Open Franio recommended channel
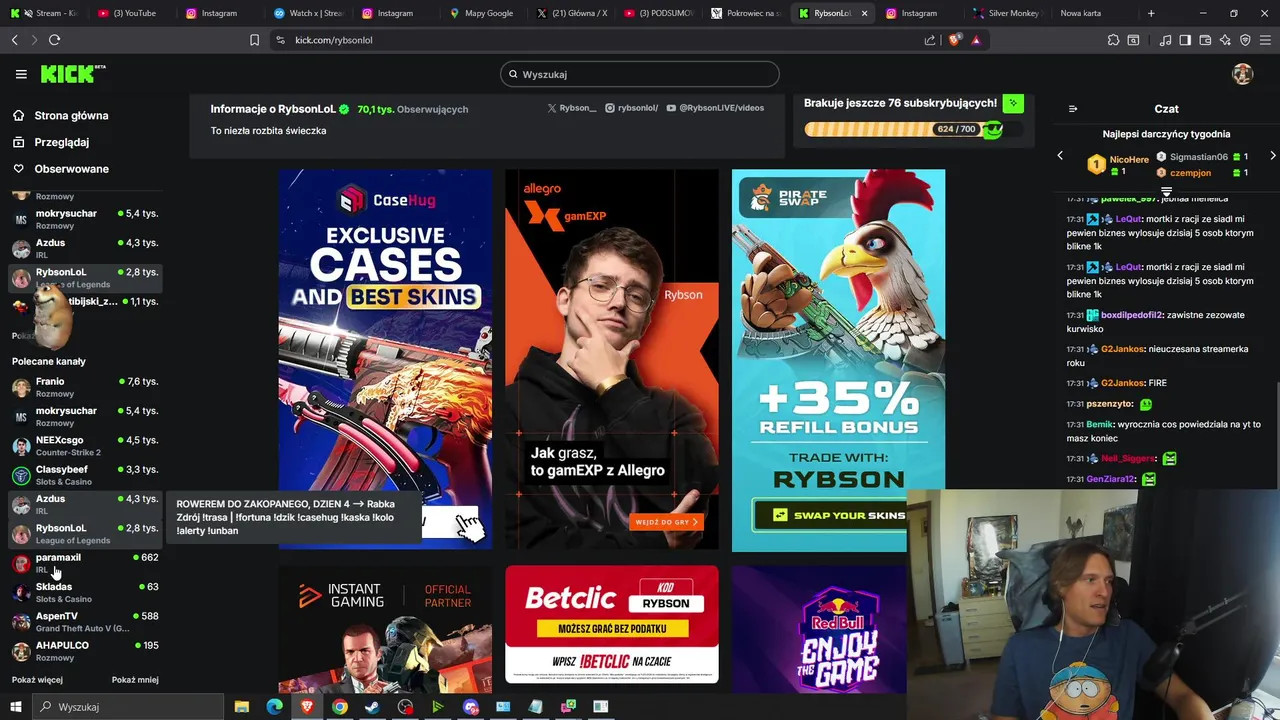 click(x=84, y=387)
